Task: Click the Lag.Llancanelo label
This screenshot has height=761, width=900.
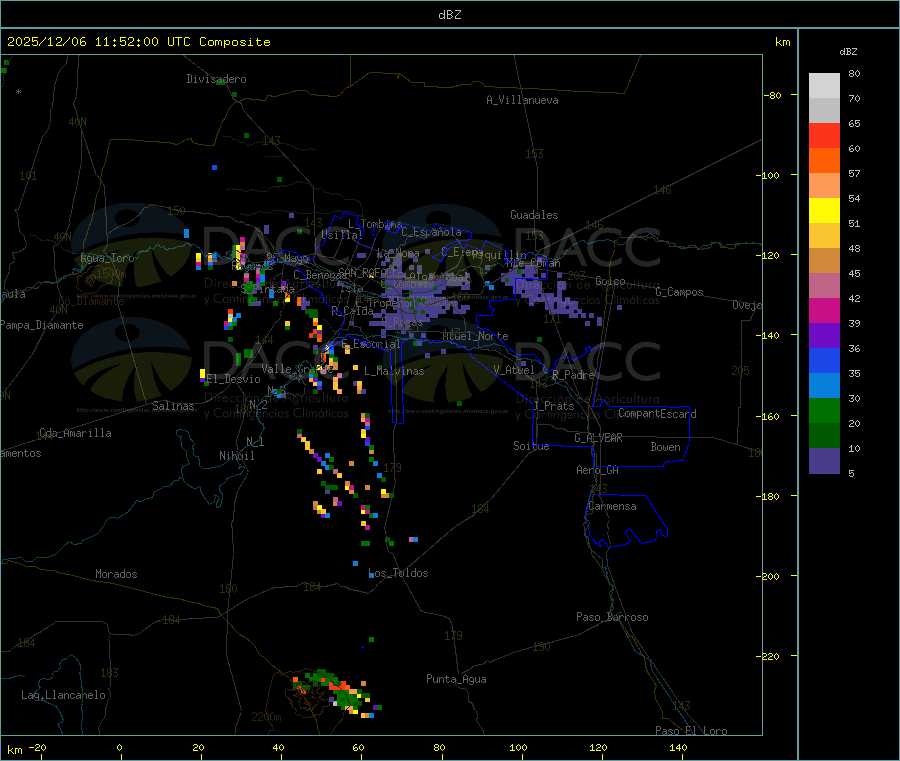Action: tap(64, 695)
